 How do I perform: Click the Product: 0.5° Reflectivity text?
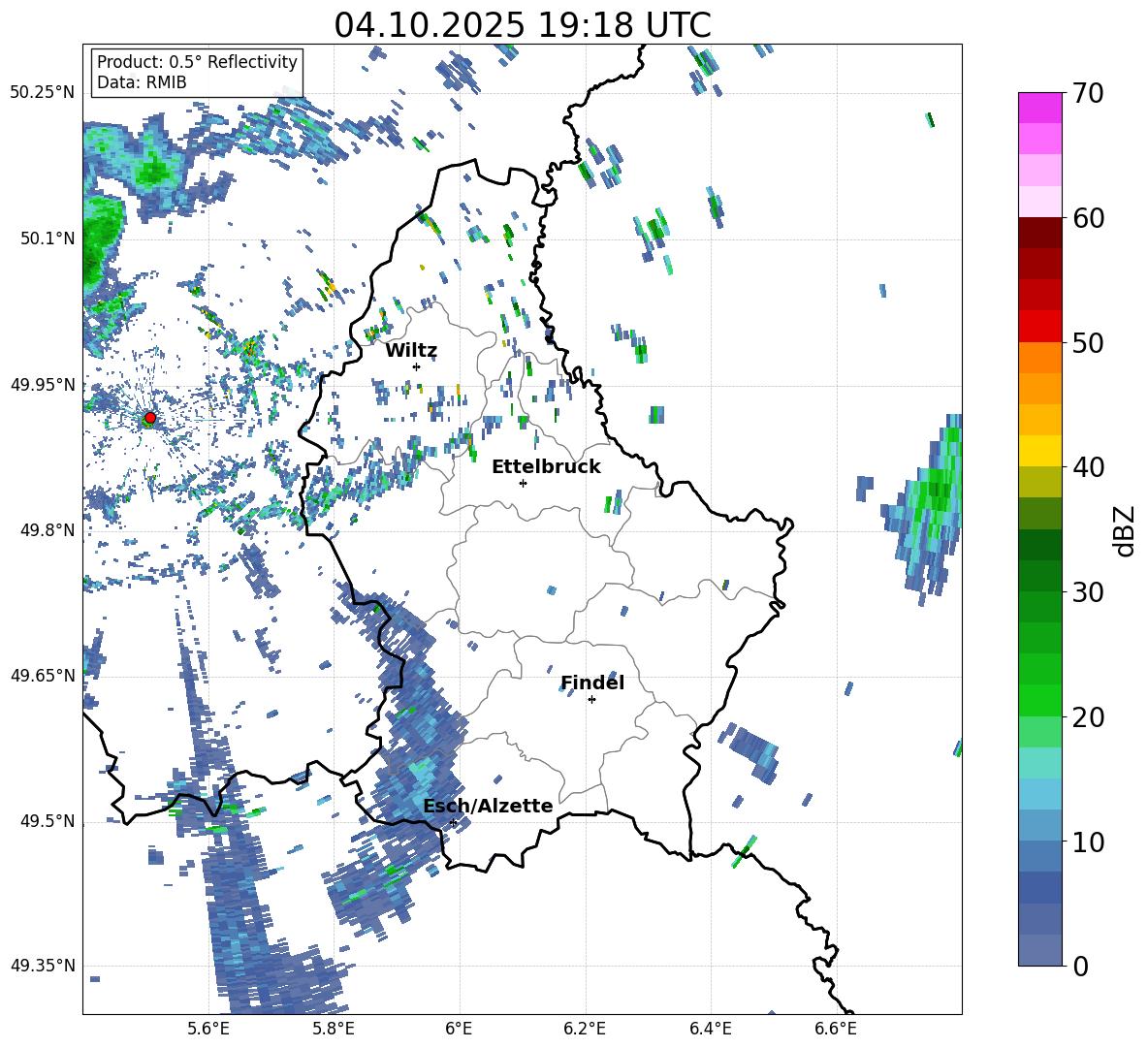(x=197, y=61)
